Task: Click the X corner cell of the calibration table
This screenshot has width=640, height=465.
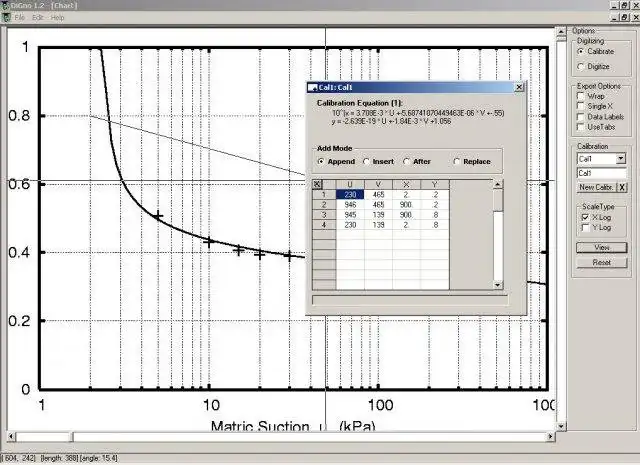Action: (x=317, y=184)
